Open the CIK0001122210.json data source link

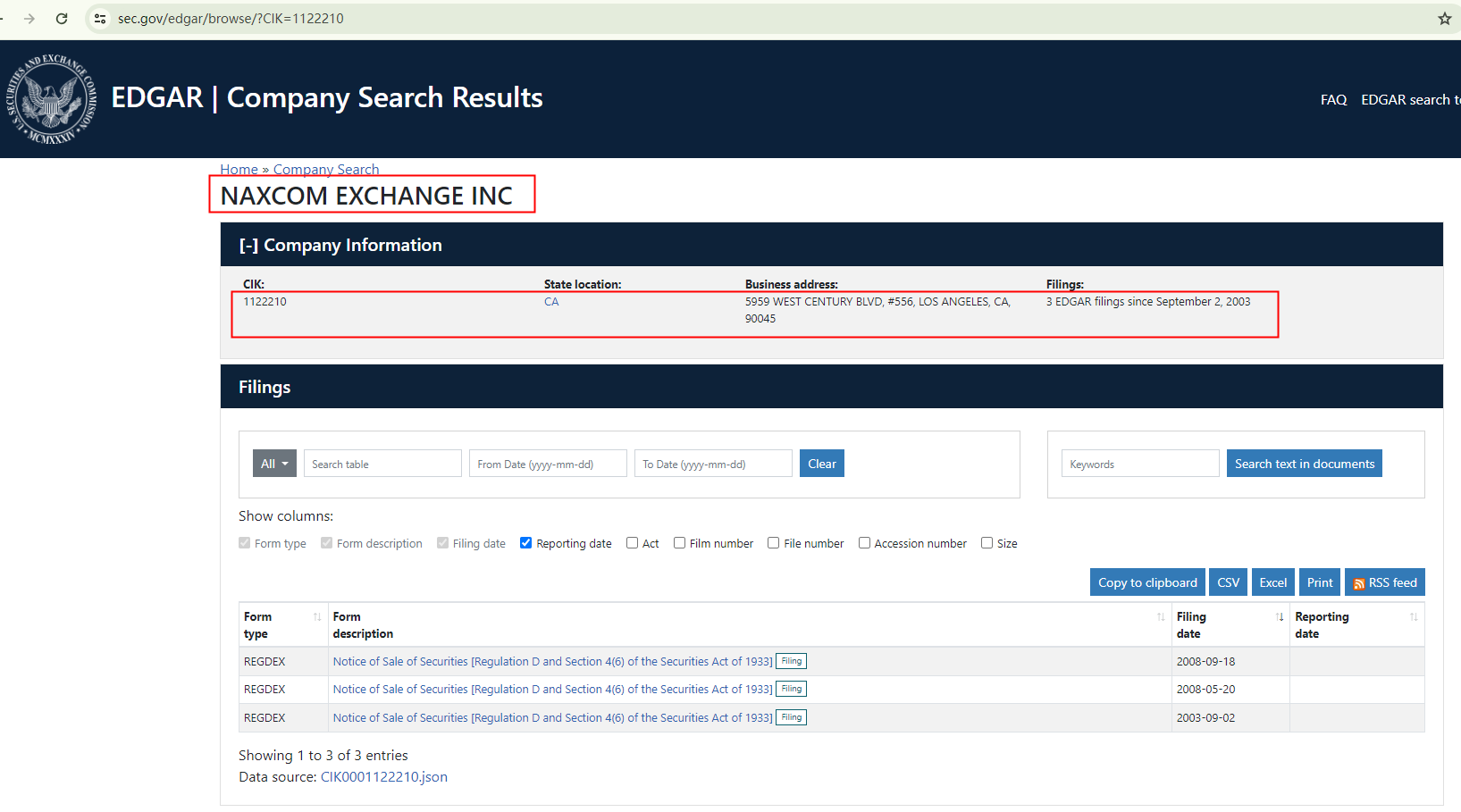point(383,777)
